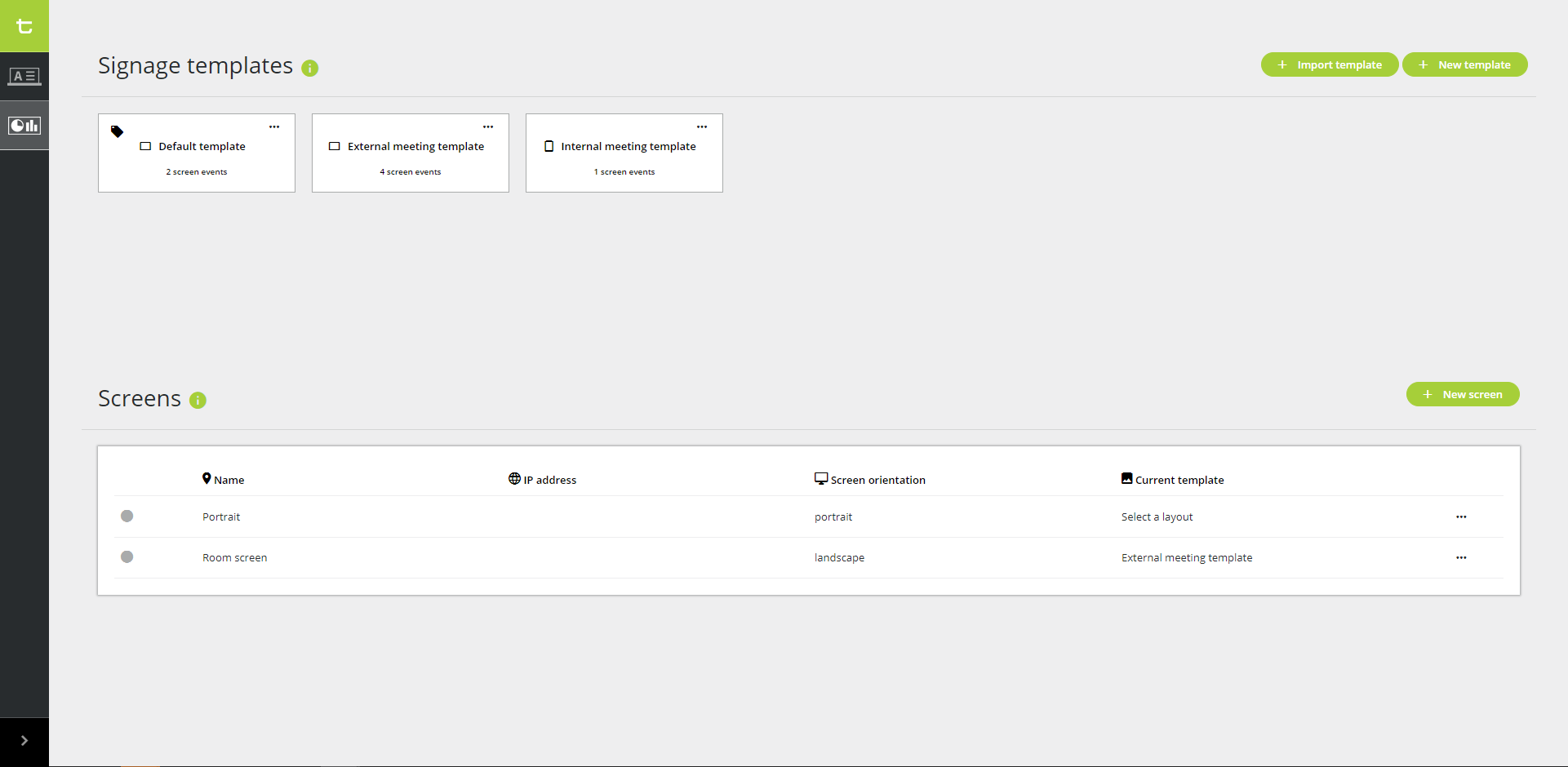The height and width of the screenshot is (767, 1568).
Task: Open Internal meeting template options menu
Action: 702,127
